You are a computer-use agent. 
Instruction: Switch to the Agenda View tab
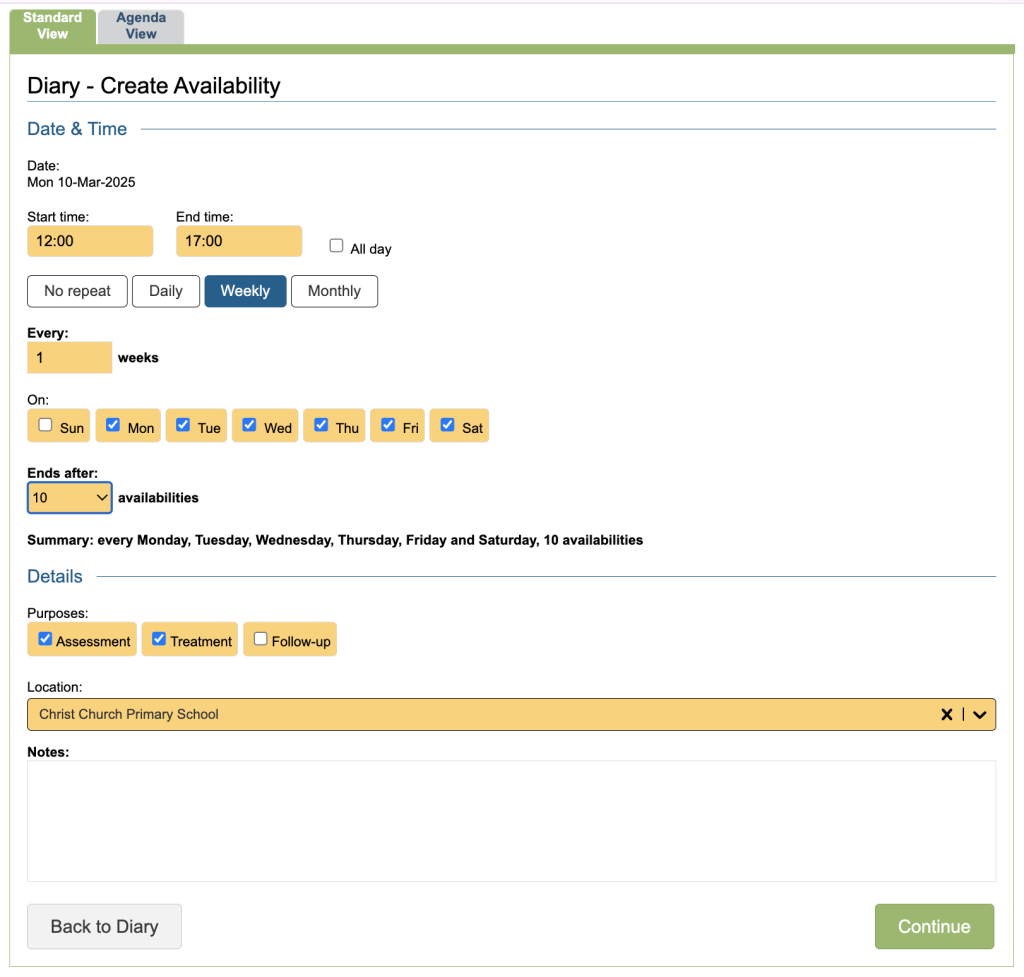tap(141, 27)
